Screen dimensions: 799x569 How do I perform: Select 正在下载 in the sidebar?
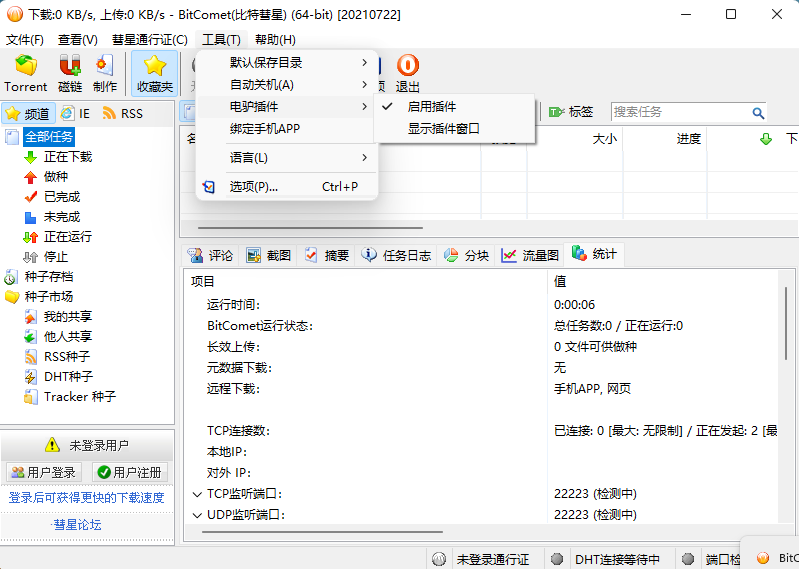(x=67, y=157)
